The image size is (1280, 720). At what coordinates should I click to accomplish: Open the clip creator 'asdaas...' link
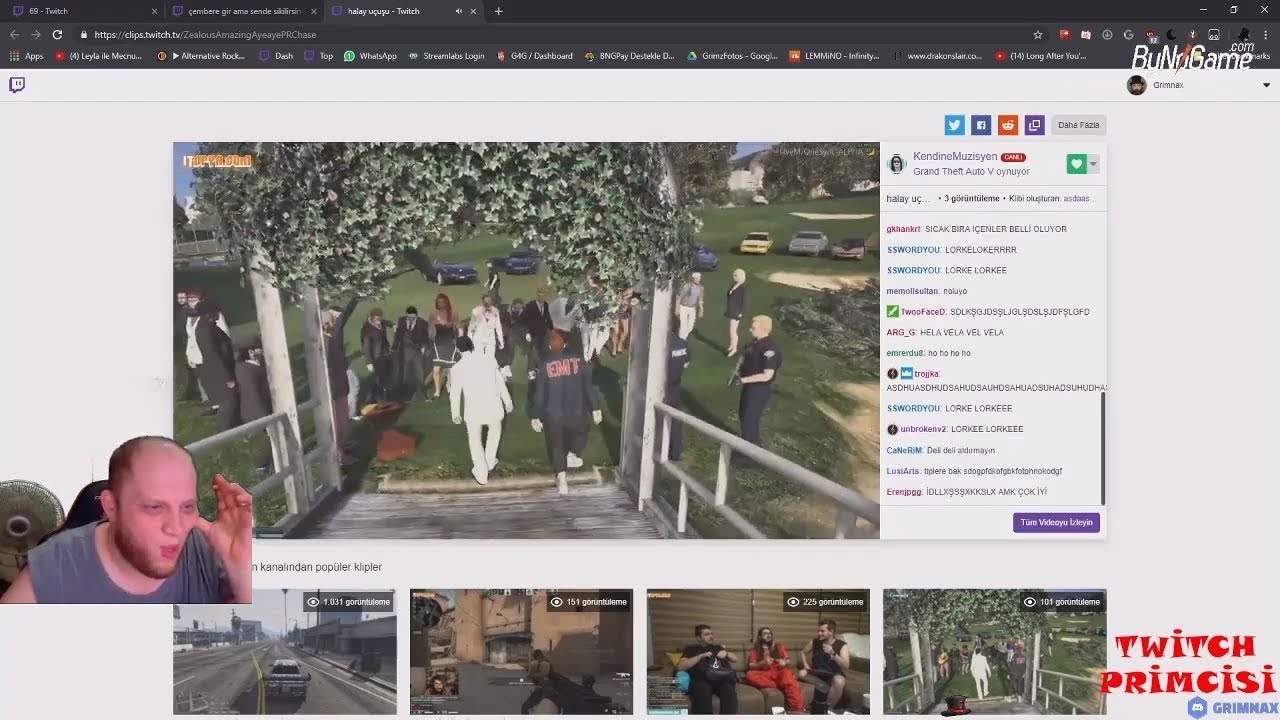click(x=1078, y=198)
